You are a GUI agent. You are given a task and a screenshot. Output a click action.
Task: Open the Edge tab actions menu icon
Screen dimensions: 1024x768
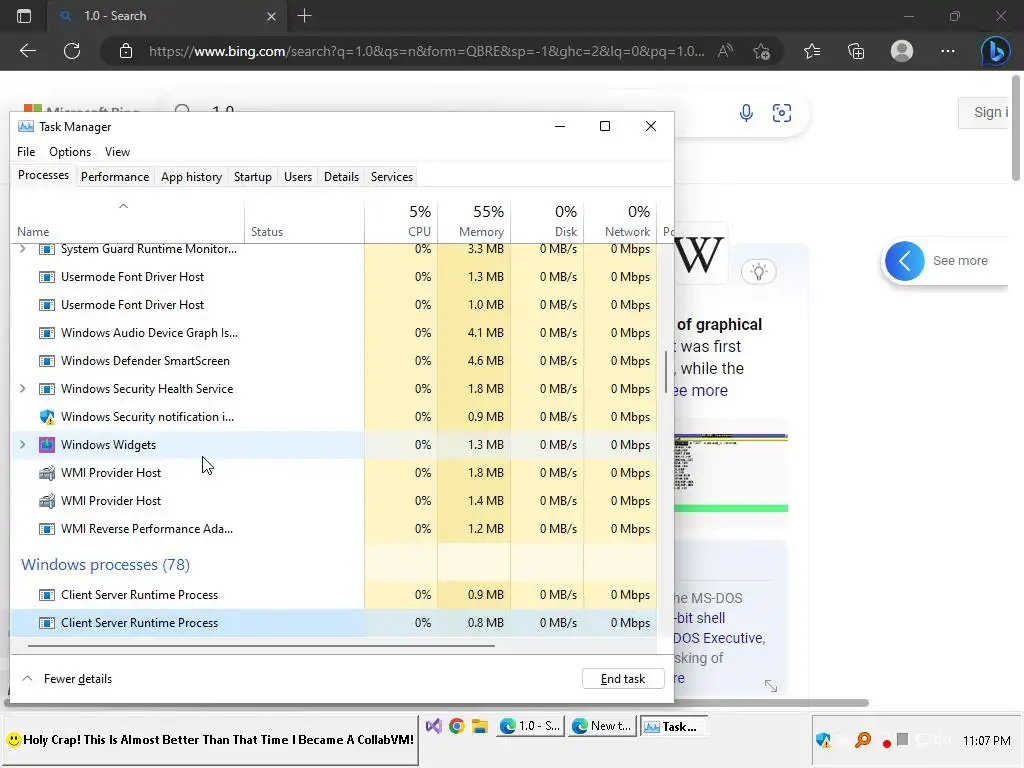(24, 16)
